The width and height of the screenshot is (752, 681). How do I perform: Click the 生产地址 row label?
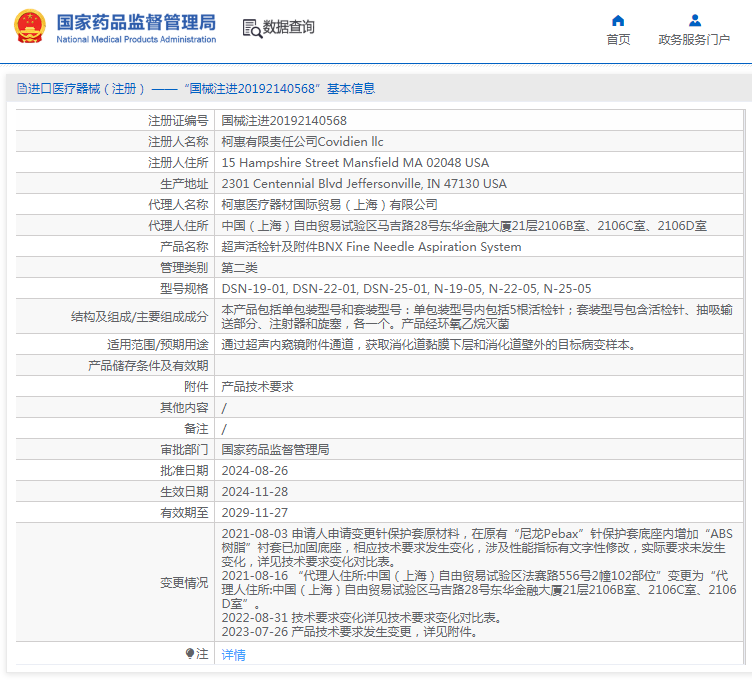tap(184, 184)
